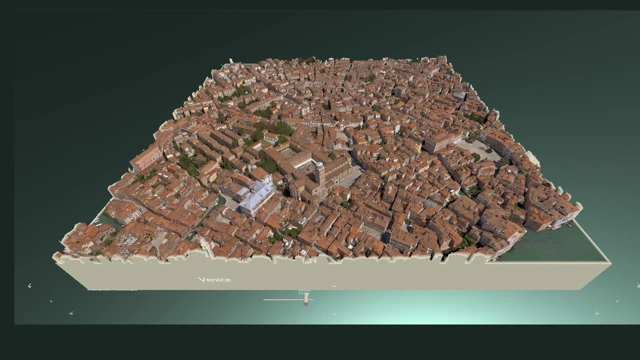Viewport: 640px width, 360px height.
Task: Click the small marker on the base front
Action: 334,286
